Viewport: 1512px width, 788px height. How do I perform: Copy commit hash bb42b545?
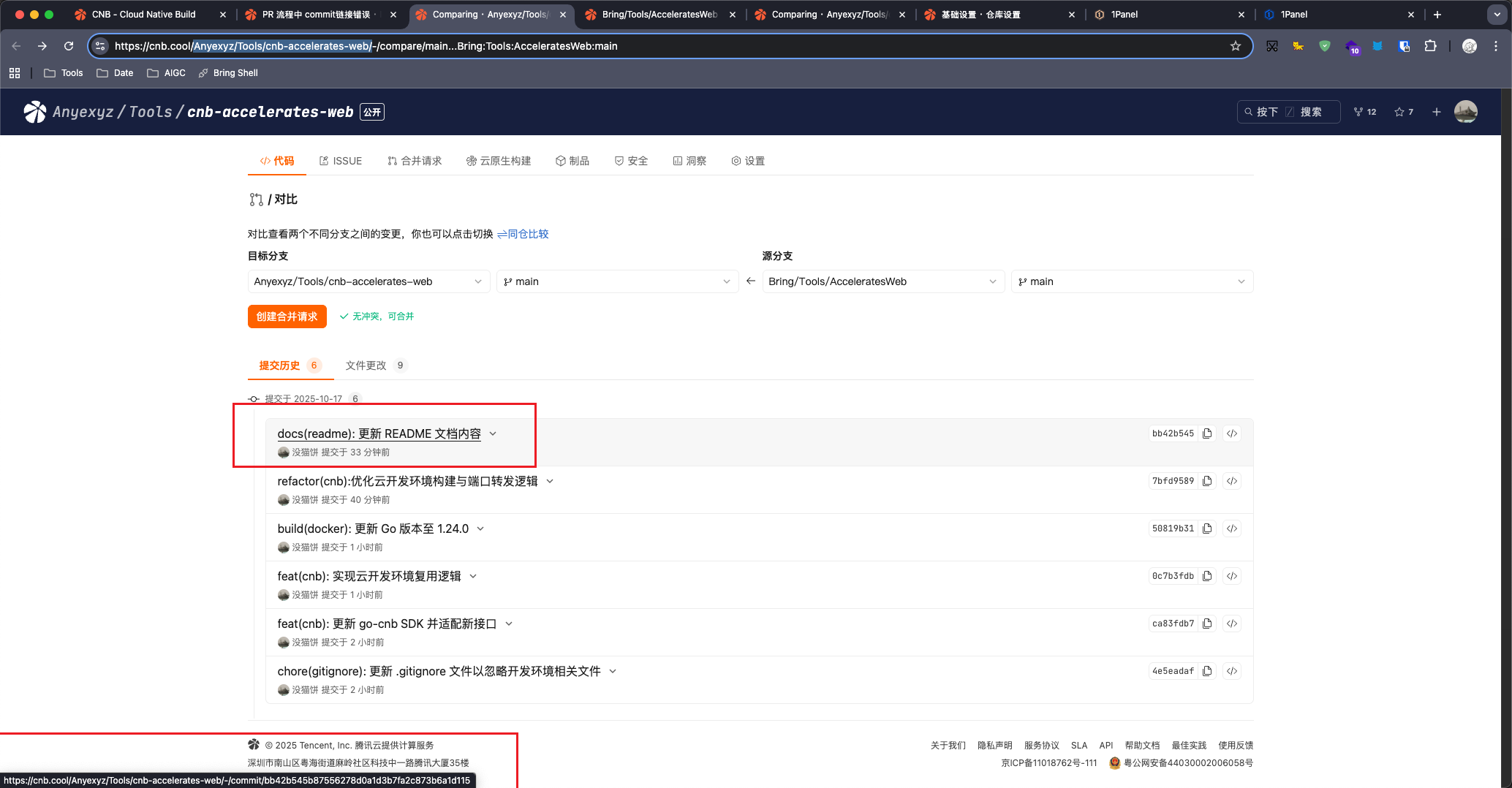click(1207, 433)
